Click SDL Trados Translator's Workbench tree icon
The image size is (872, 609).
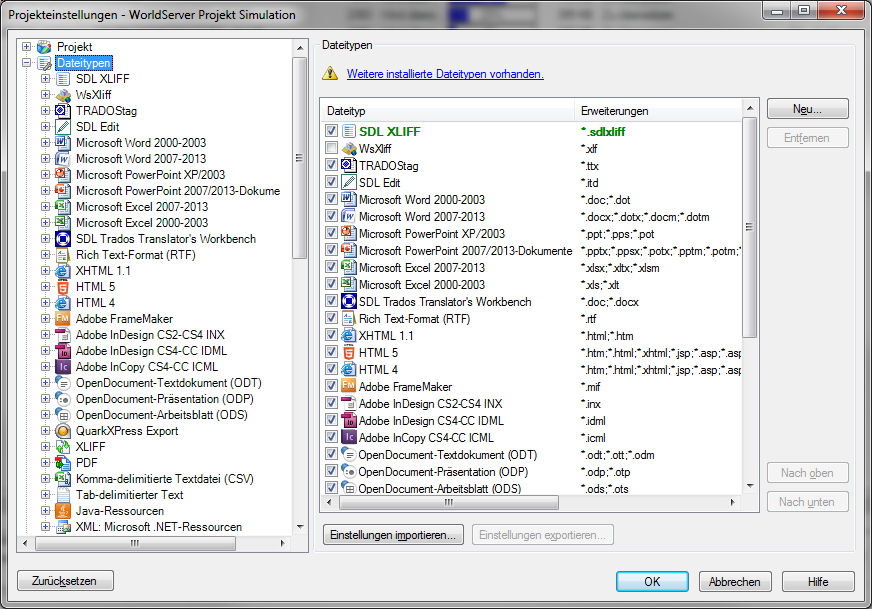tap(63, 239)
